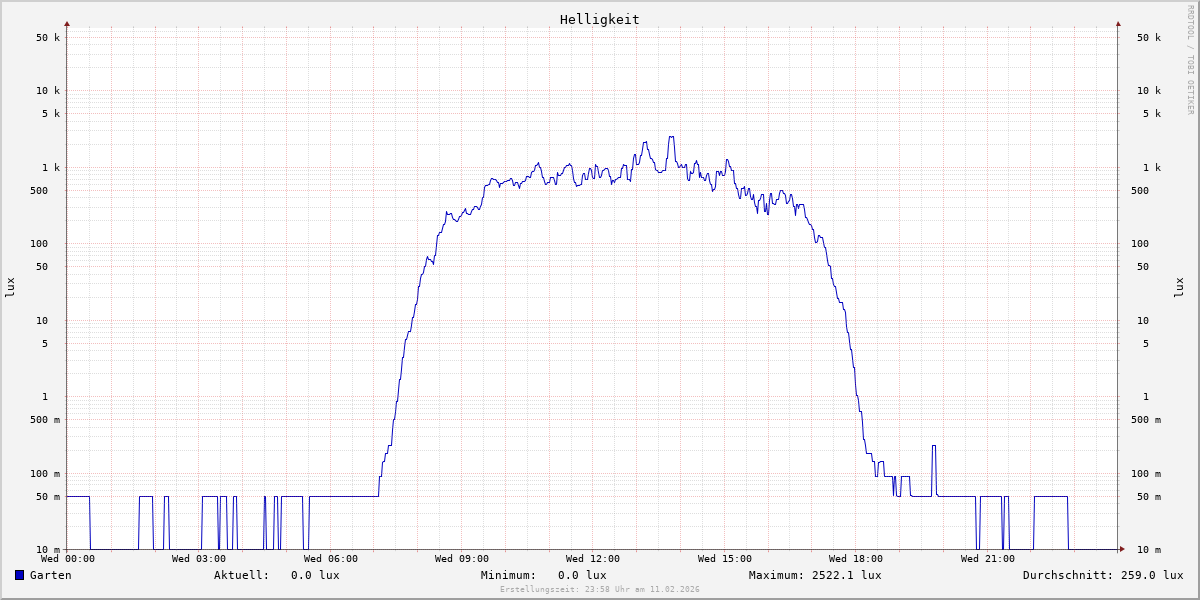Click the Wed 12:00 time axis label
The image size is (1200, 600).
tap(592, 559)
